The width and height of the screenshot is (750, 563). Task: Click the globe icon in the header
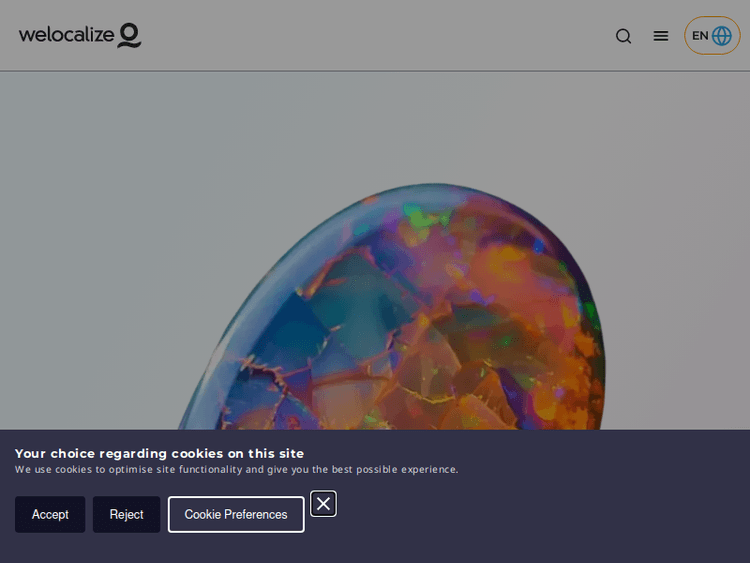pyautogui.click(x=722, y=36)
